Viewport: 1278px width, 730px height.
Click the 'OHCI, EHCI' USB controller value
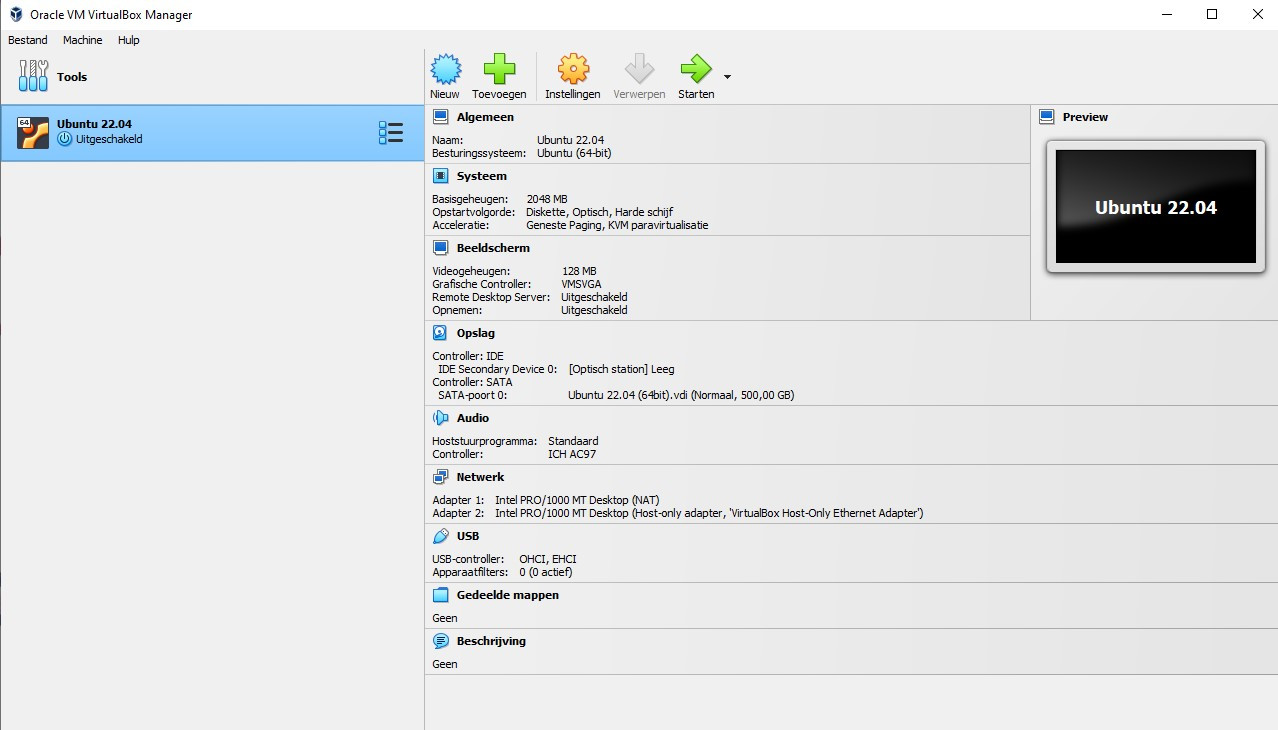pos(548,559)
